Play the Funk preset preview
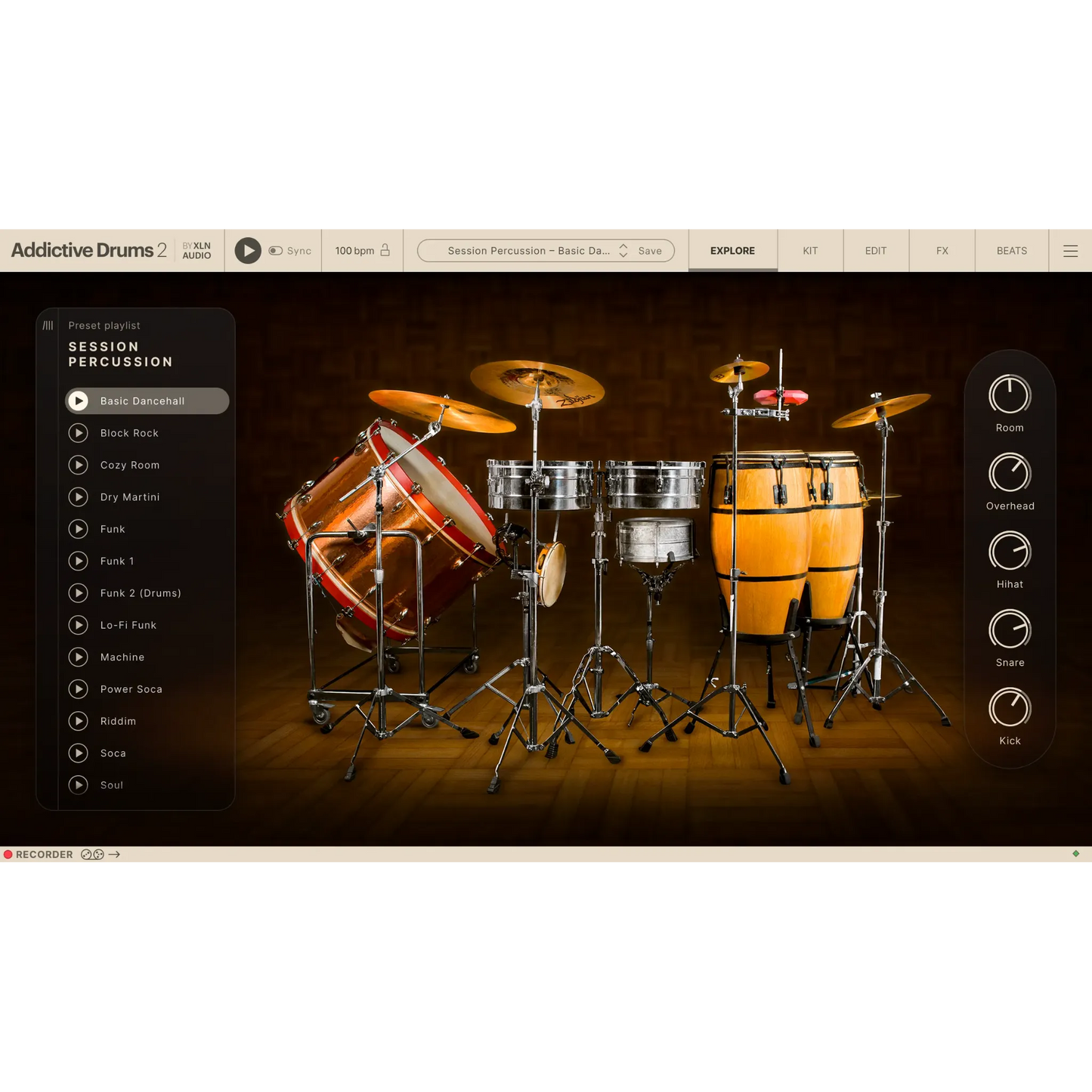The height and width of the screenshot is (1092, 1092). (79, 529)
